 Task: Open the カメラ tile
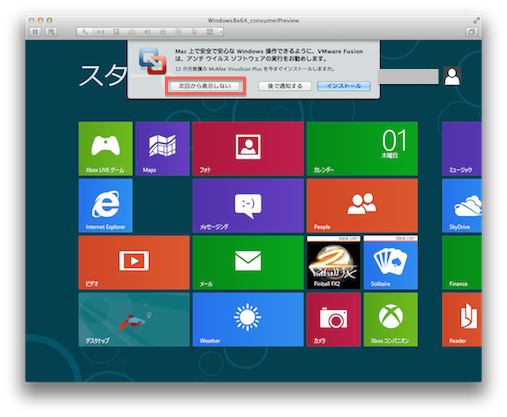[x=334, y=320]
